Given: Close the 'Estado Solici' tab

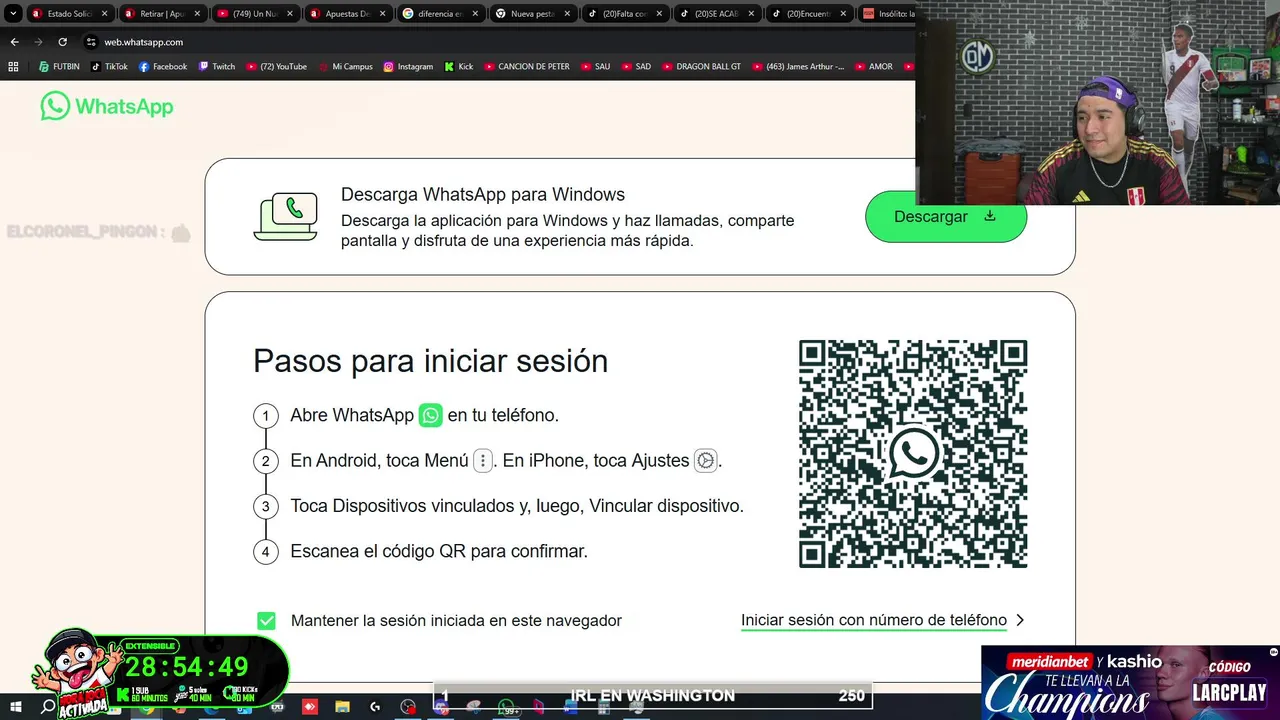Looking at the screenshot, I should (104, 14).
